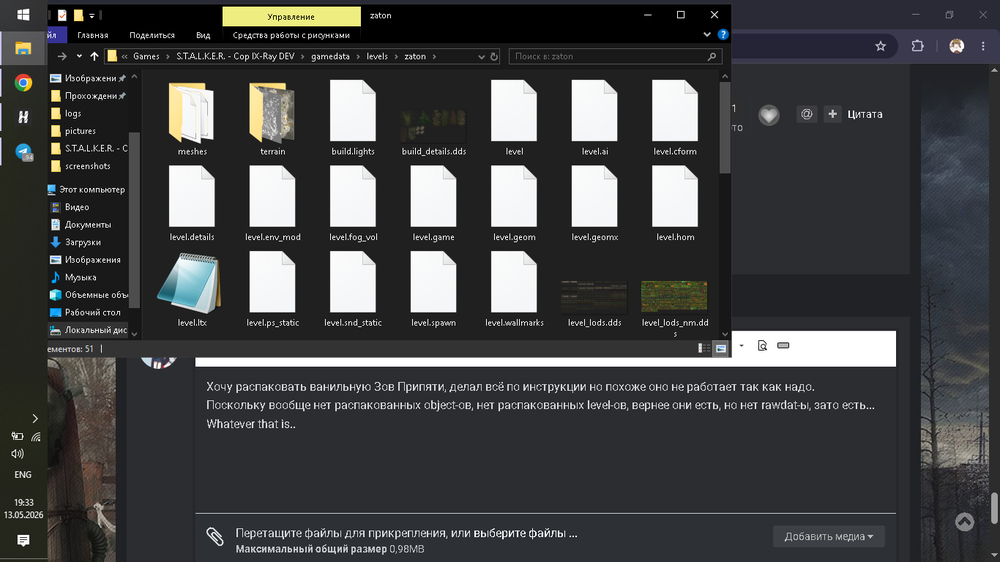The image size is (1000, 562).
Task: Open the Вид ribbon tab
Action: [x=203, y=35]
